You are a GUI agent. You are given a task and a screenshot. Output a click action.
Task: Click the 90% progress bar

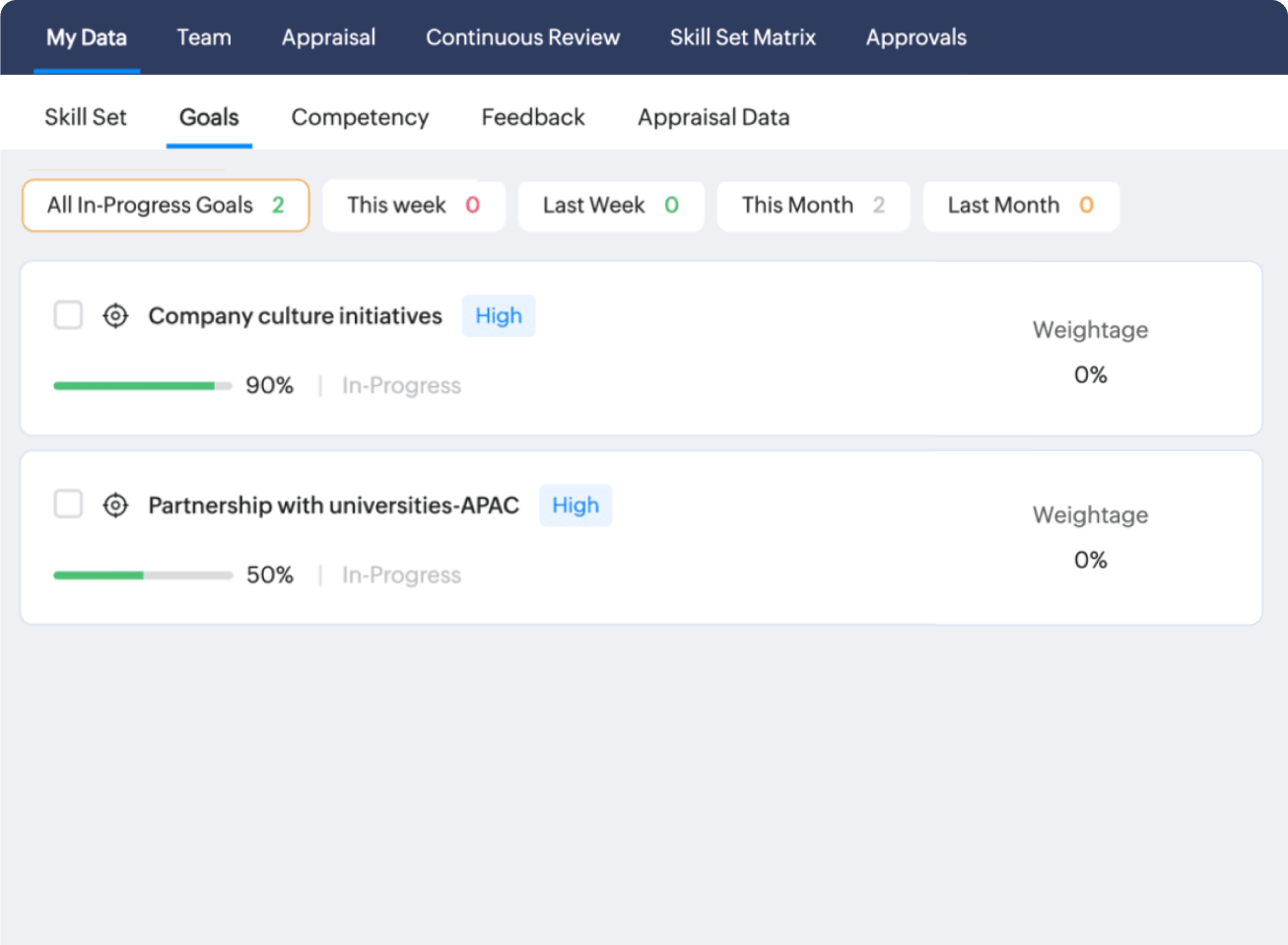click(x=142, y=386)
